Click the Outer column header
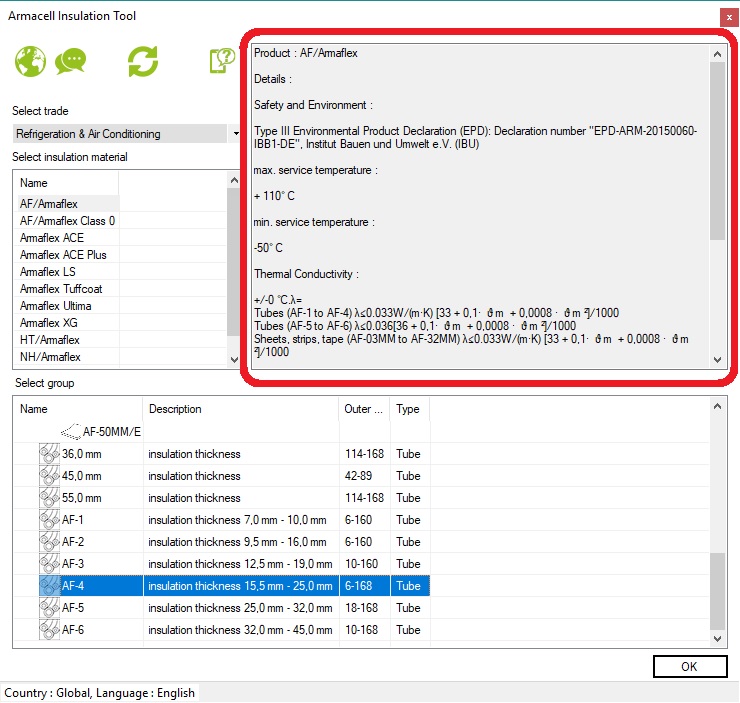Screen dimensions: 740x703 [x=364, y=409]
